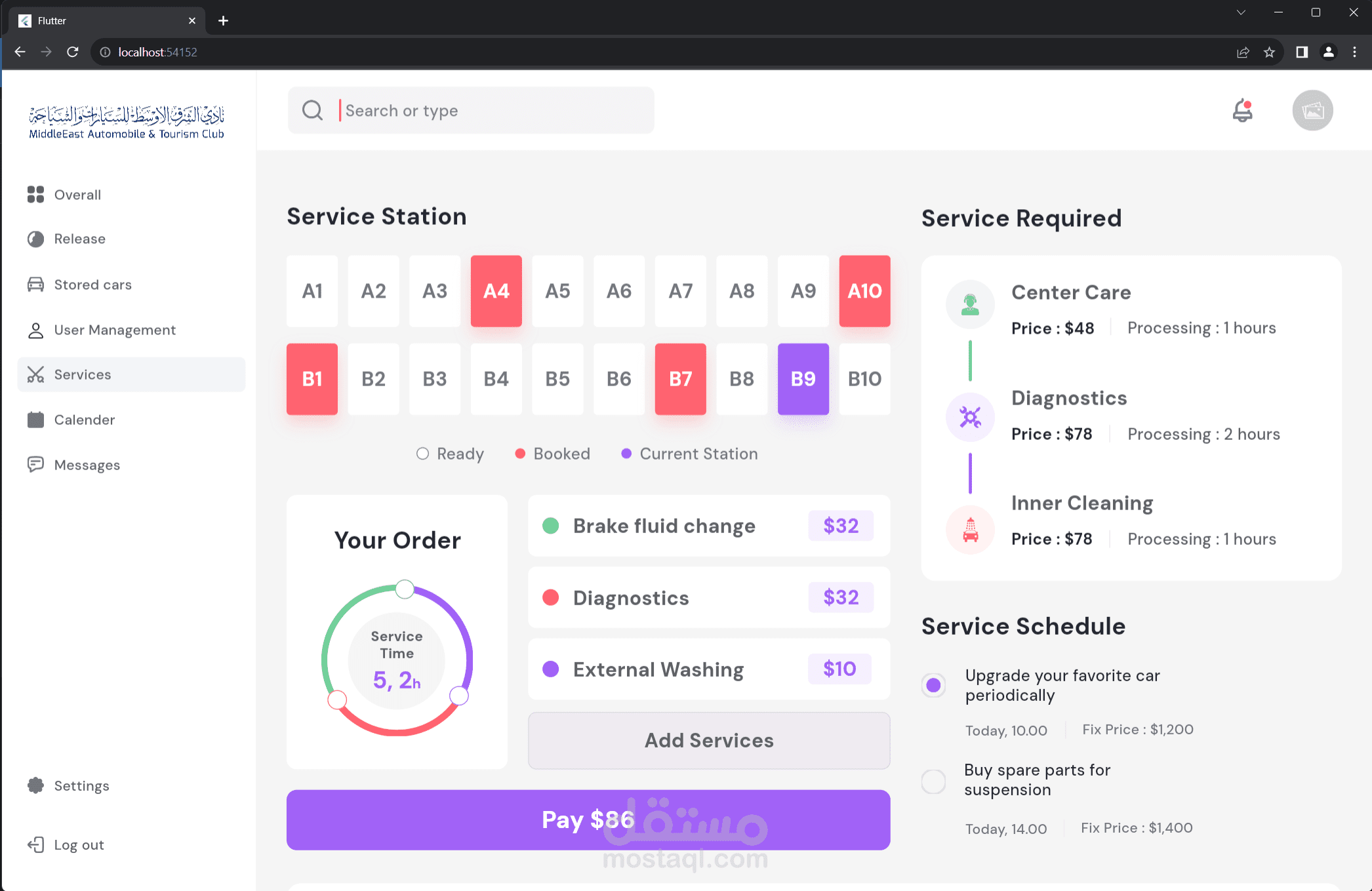Click the Inner Cleaning car icon

(970, 530)
